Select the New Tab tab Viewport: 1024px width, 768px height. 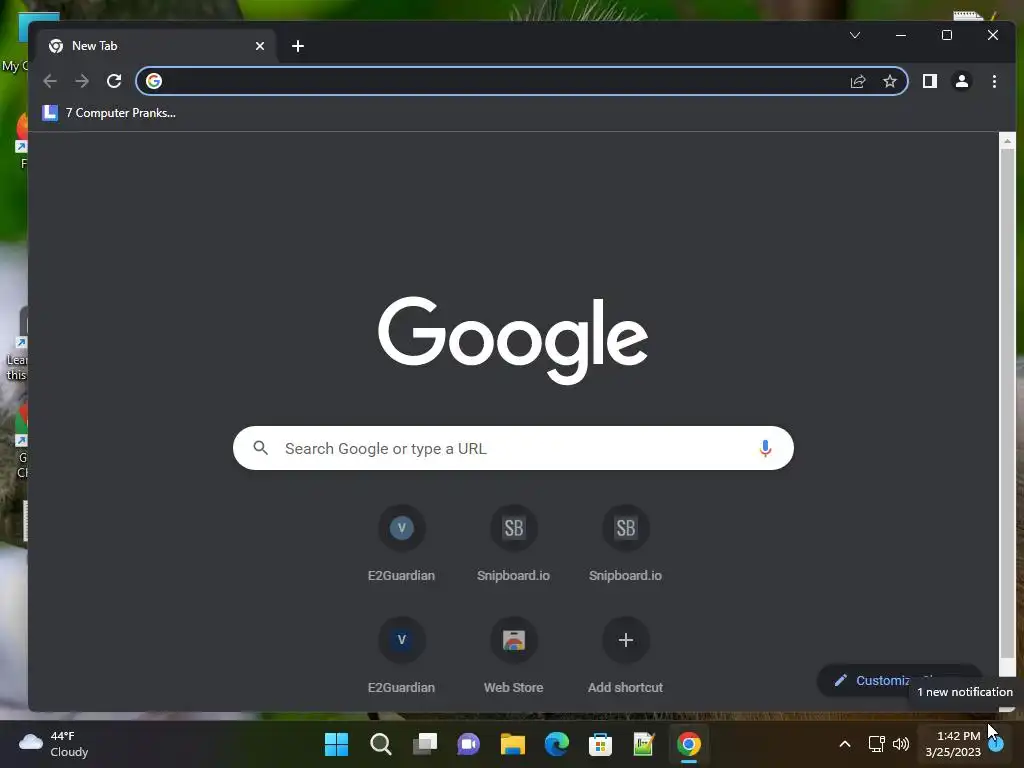pyautogui.click(x=157, y=46)
